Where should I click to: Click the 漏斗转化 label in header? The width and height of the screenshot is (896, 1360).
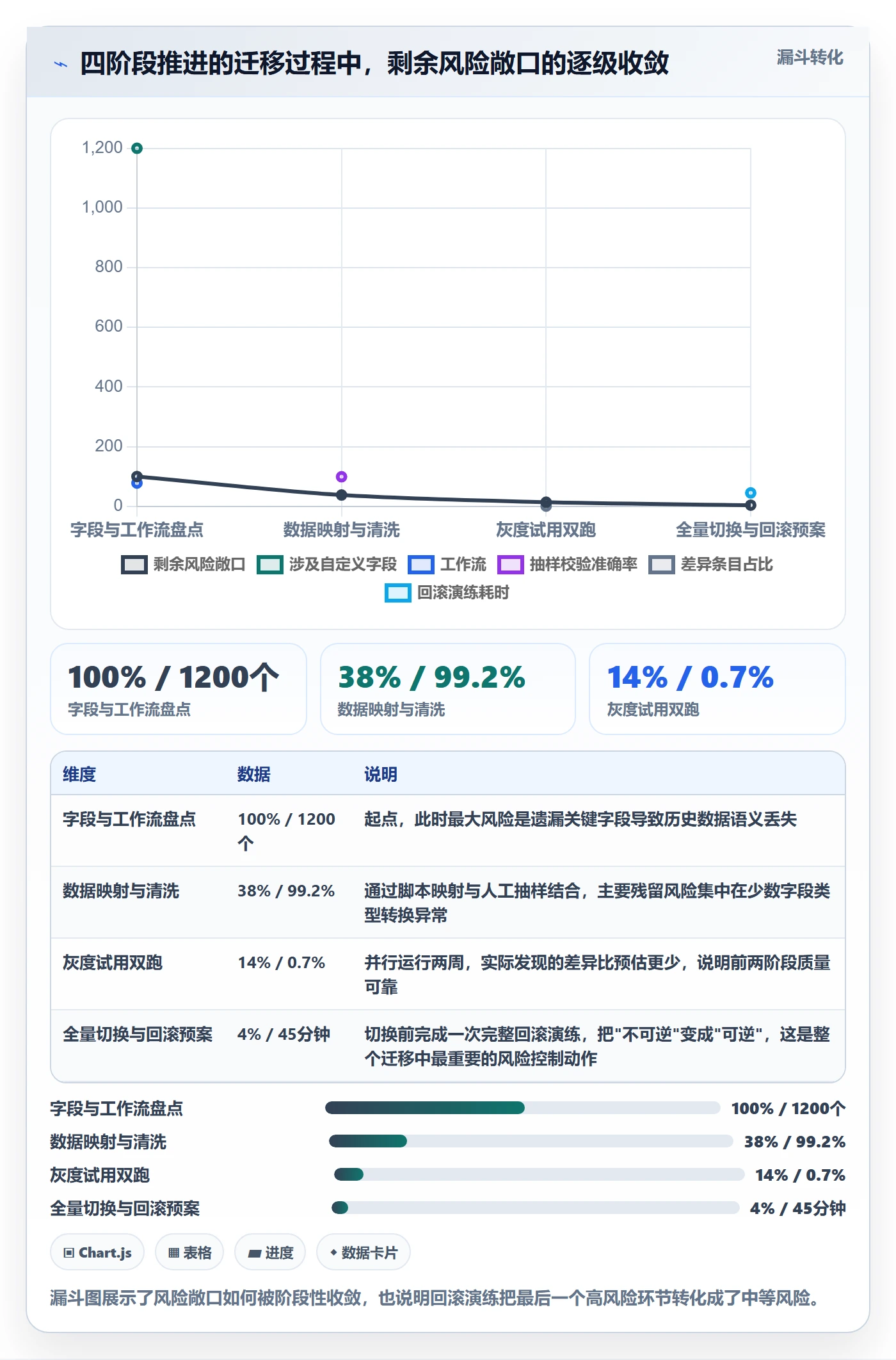[x=810, y=58]
